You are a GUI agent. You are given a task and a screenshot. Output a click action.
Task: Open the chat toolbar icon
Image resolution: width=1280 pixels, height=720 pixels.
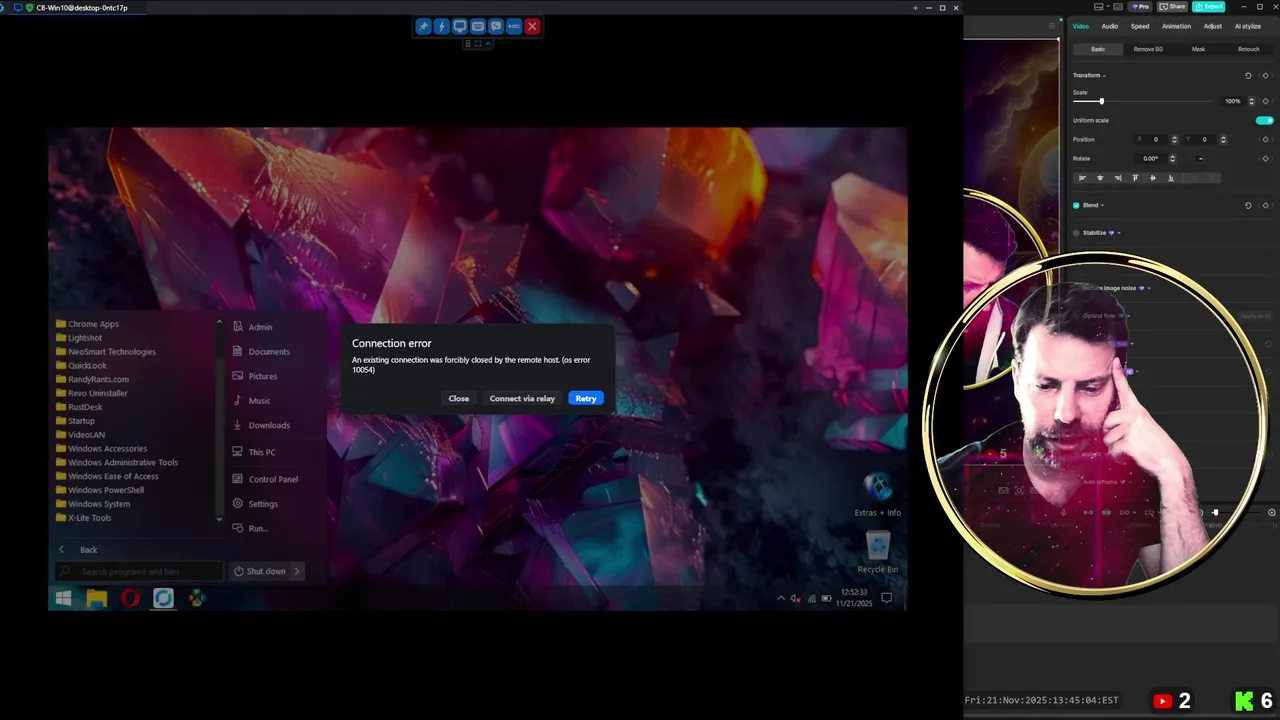(x=496, y=27)
